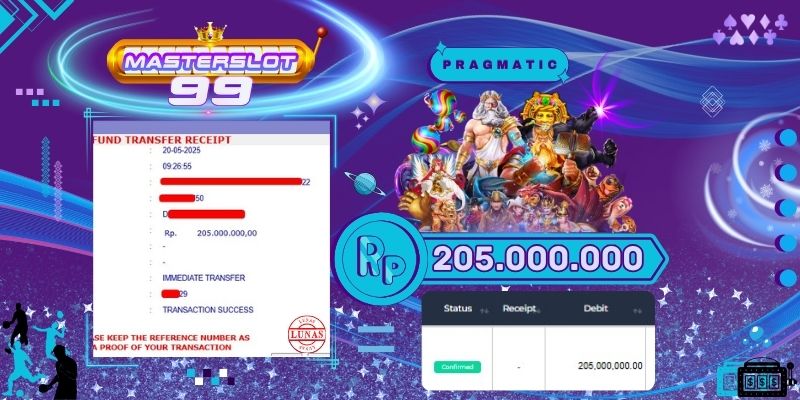Screen dimensions: 800x400
Task: Sort by the Status column arrows
Action: coord(485,310)
